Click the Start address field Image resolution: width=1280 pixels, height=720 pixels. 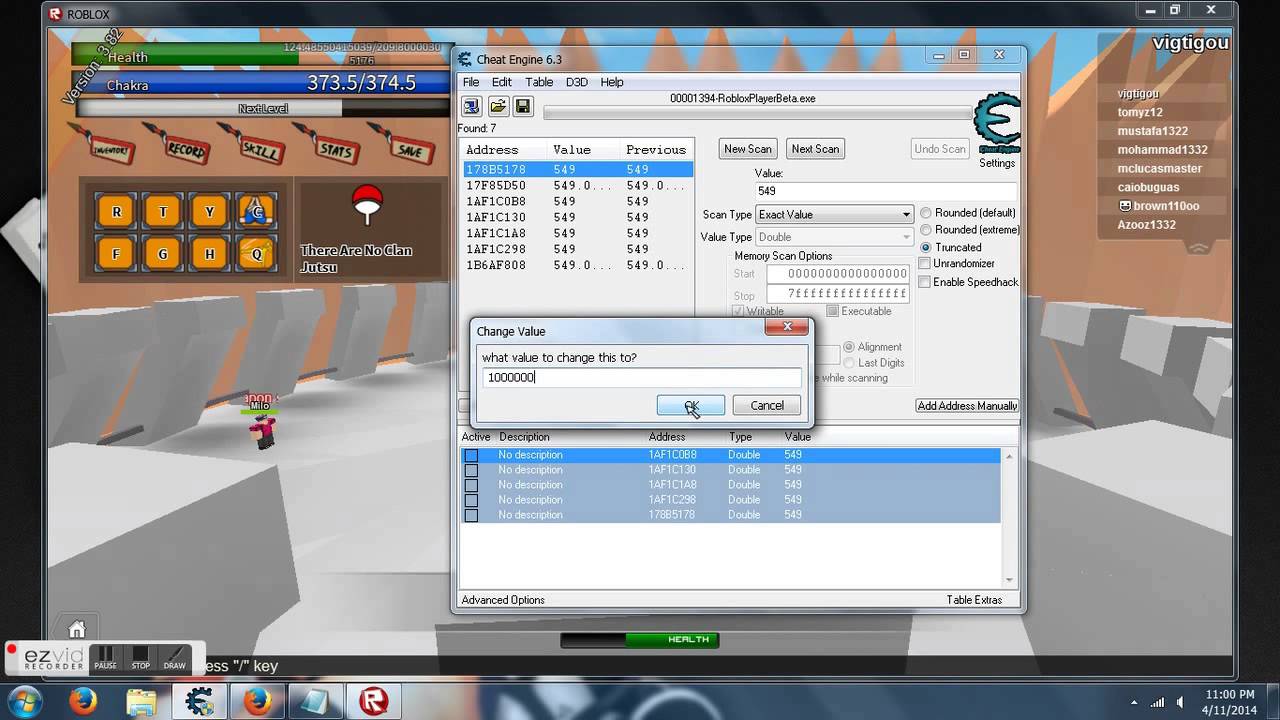pos(838,274)
